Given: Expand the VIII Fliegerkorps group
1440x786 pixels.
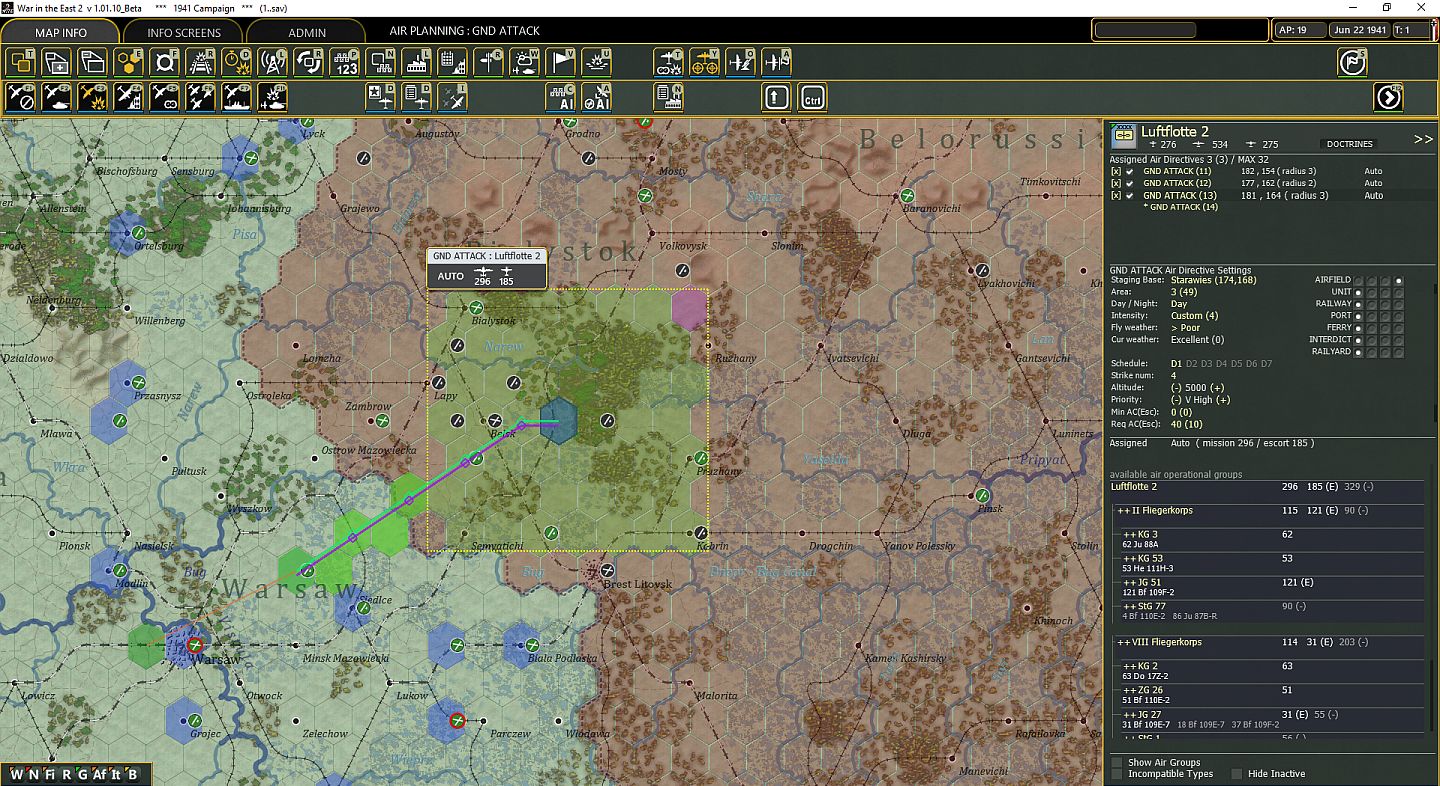Looking at the screenshot, I should click(1123, 642).
